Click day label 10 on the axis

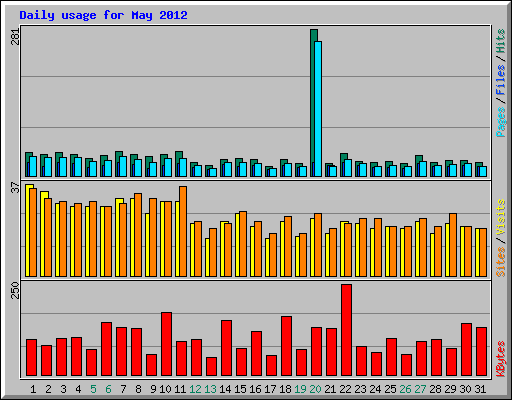pos(165,389)
